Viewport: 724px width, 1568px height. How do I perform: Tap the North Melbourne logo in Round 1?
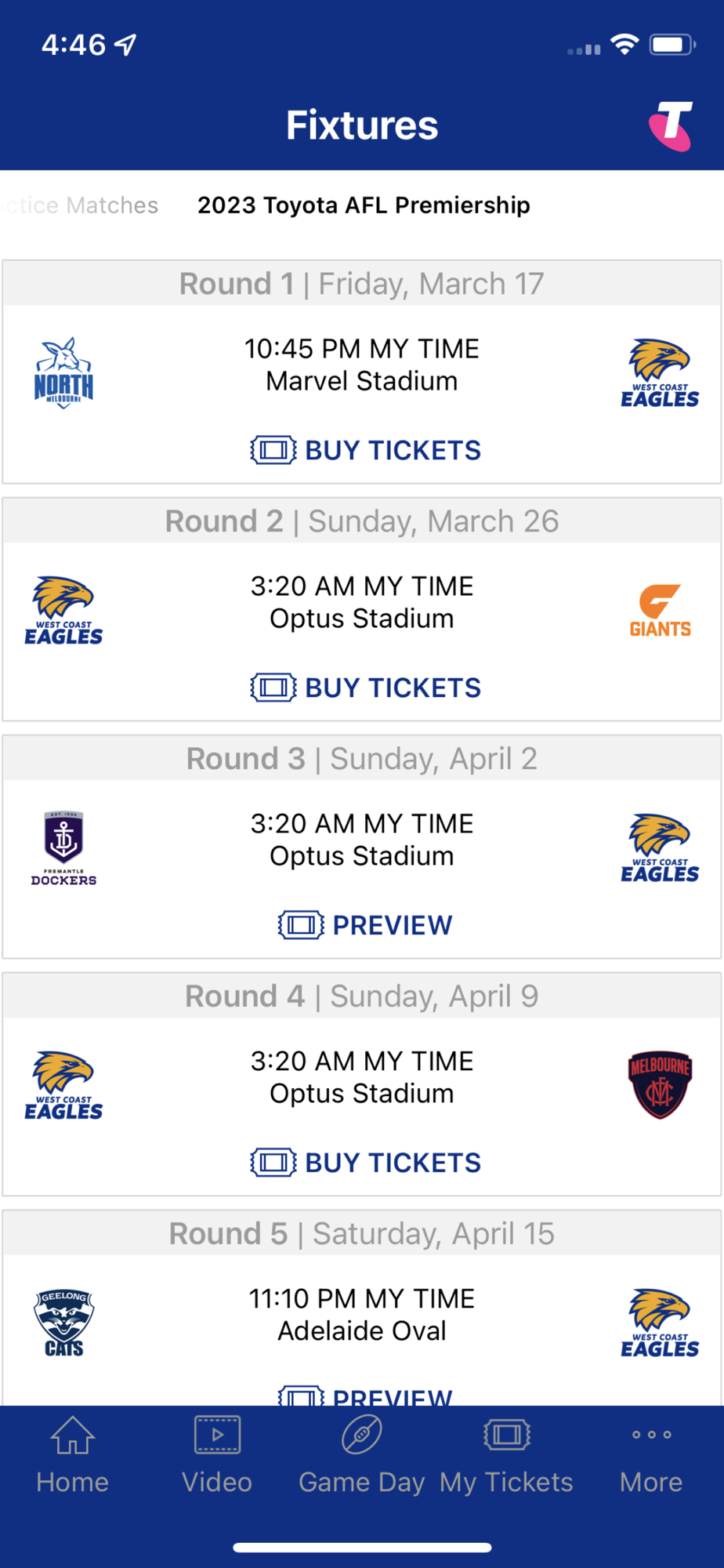point(63,373)
